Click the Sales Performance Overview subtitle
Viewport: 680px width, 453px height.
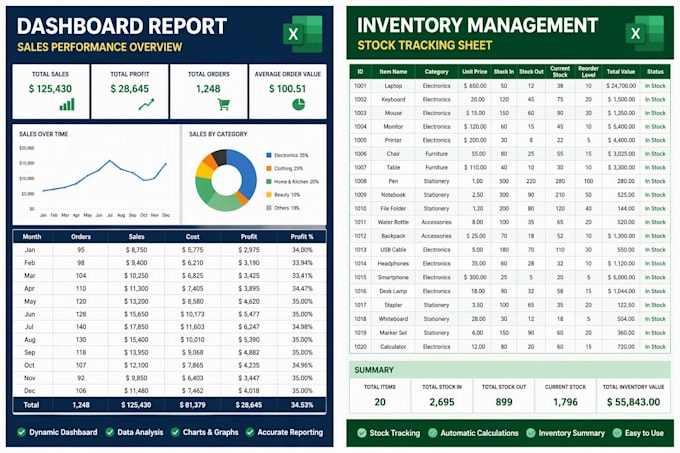[100, 47]
